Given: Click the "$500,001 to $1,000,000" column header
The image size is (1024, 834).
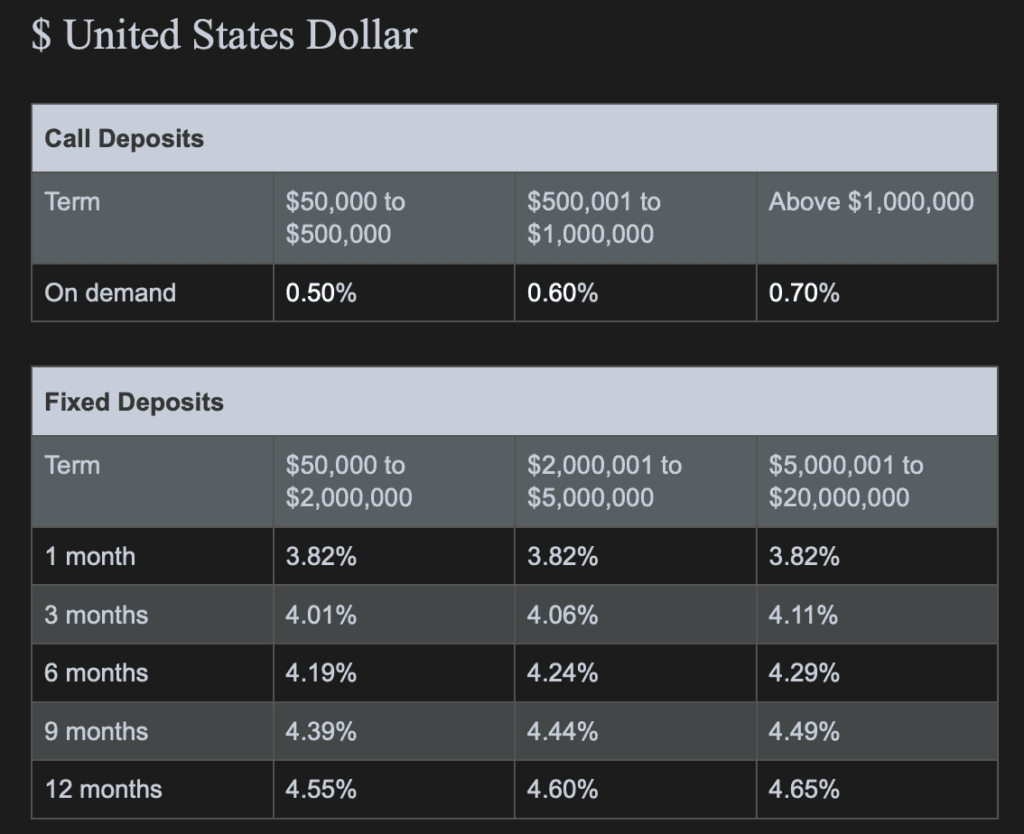Looking at the screenshot, I should (x=594, y=218).
